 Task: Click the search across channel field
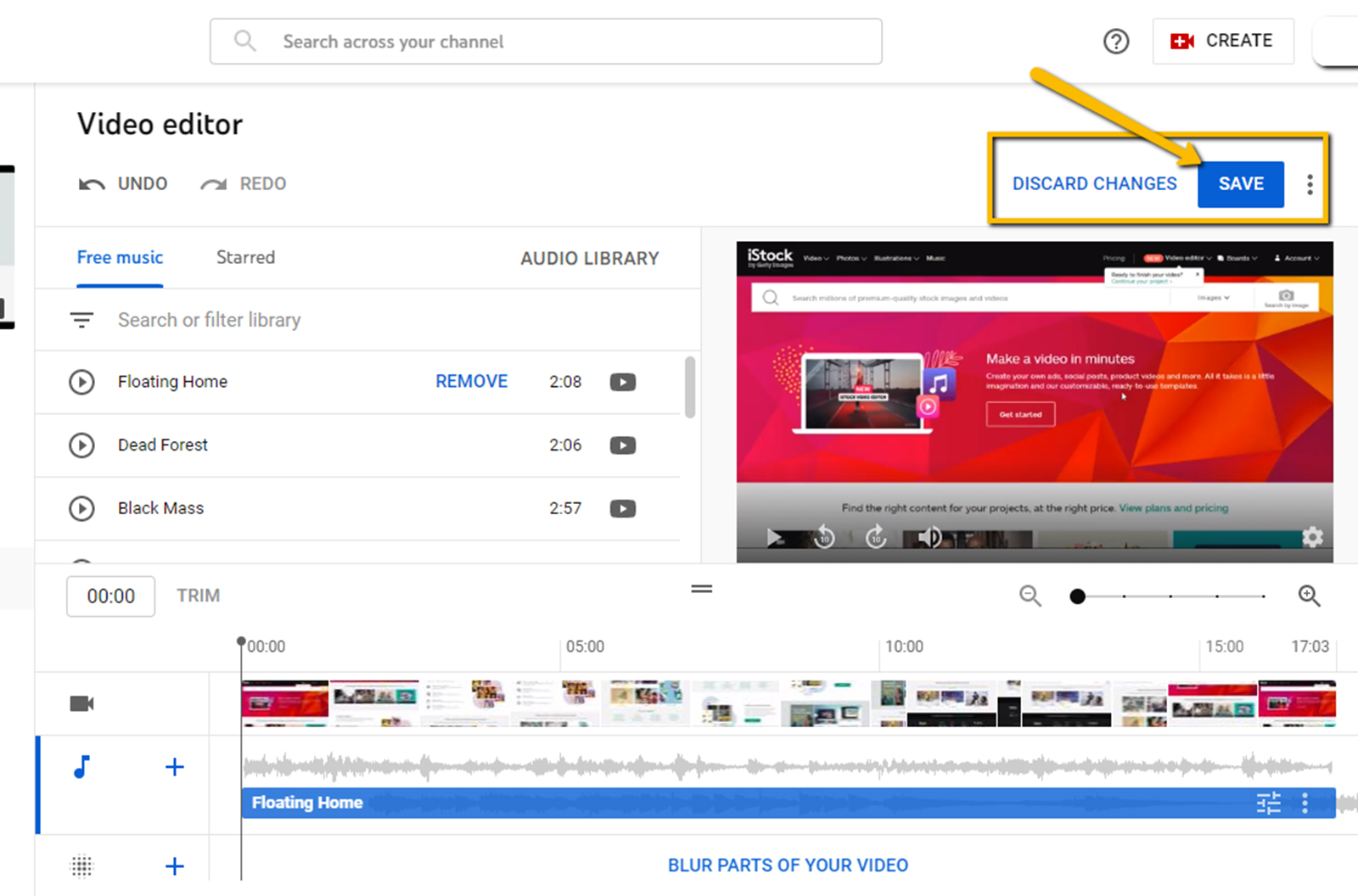point(546,41)
